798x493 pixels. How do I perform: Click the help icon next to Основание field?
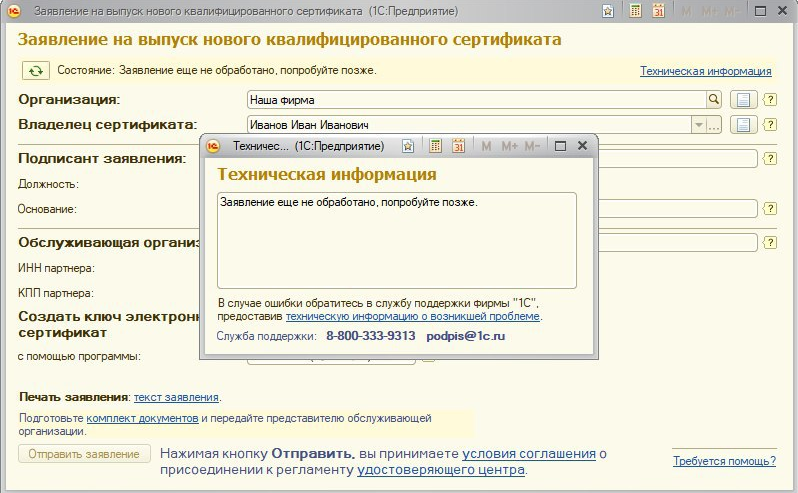point(770,209)
